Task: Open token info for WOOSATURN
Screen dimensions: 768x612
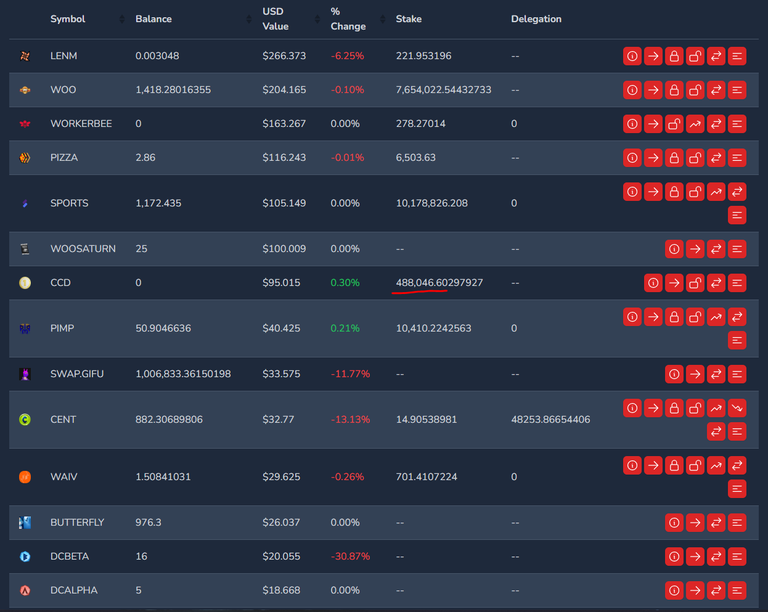Action: (x=674, y=249)
